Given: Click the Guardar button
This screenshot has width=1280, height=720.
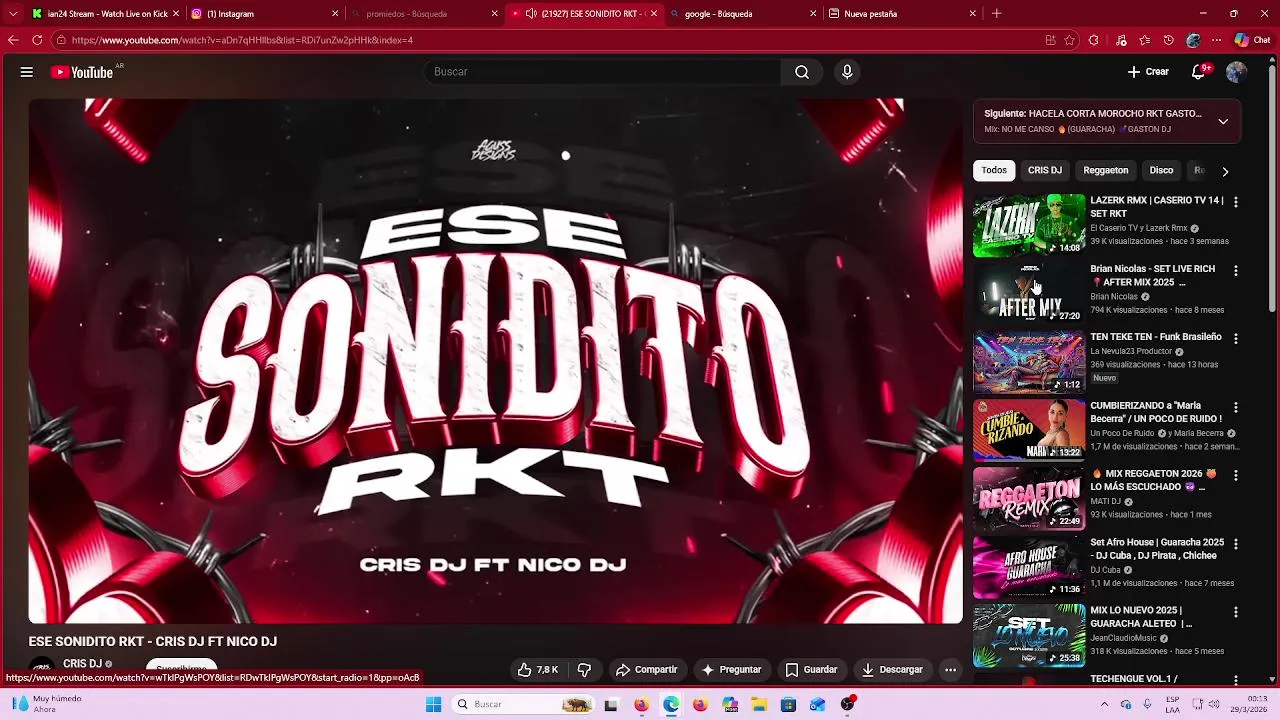Looking at the screenshot, I should tap(811, 670).
